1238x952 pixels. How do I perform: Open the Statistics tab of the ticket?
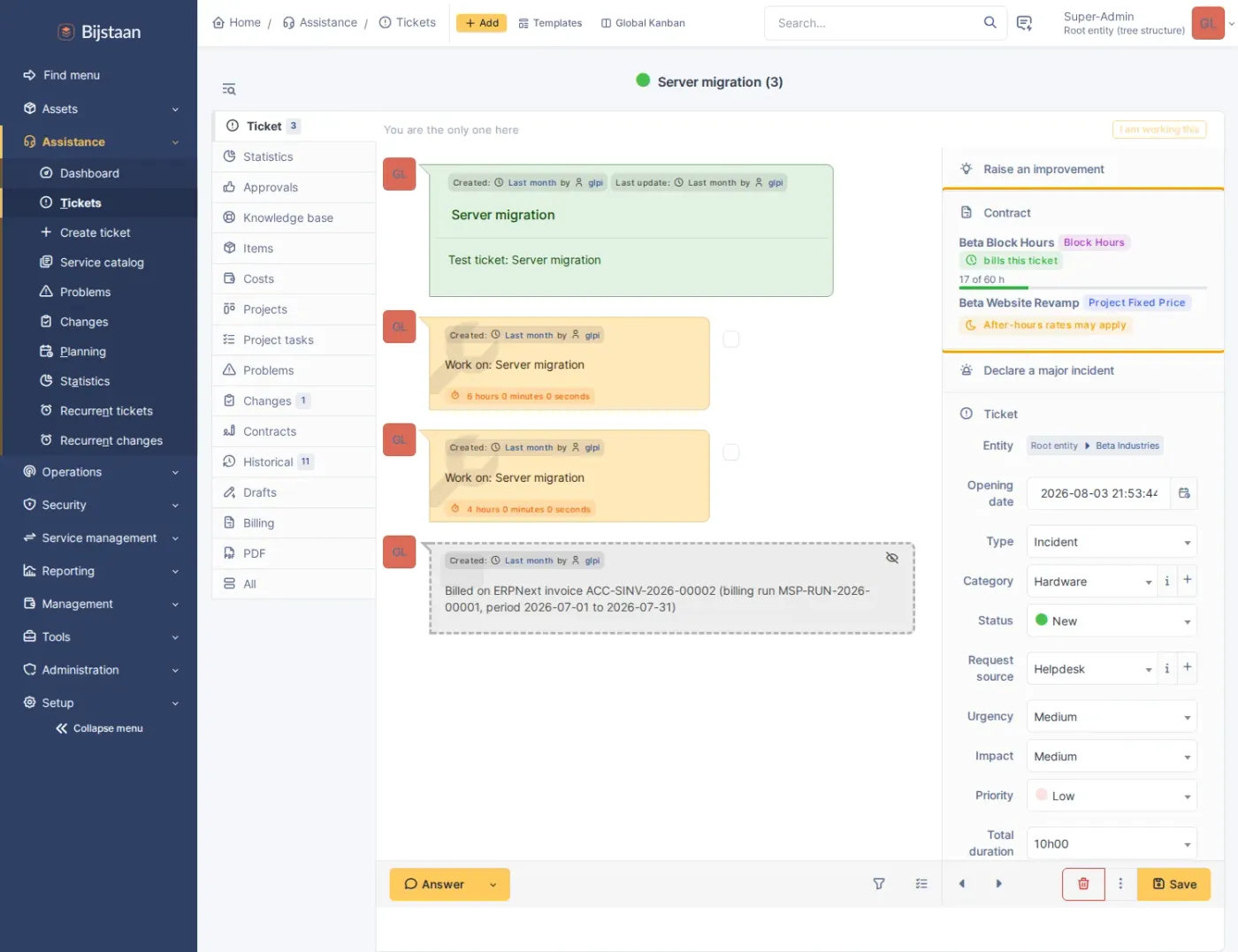294,156
